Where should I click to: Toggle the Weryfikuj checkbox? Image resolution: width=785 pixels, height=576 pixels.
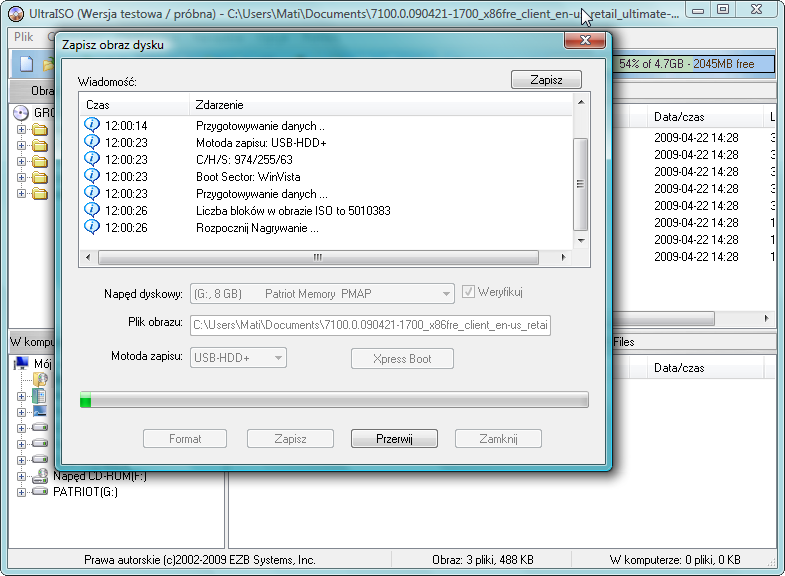pyautogui.click(x=468, y=293)
